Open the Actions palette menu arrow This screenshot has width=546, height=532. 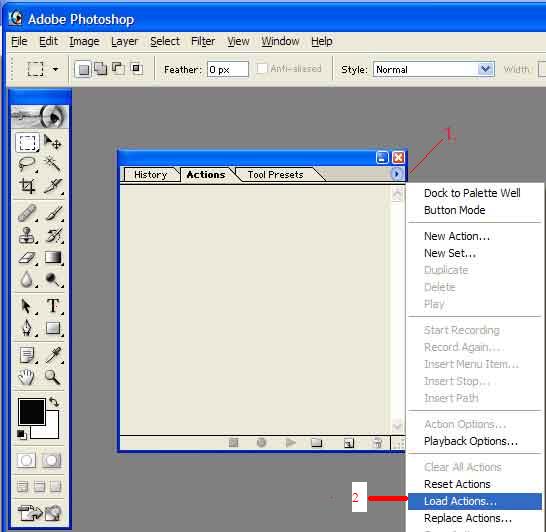coord(396,173)
